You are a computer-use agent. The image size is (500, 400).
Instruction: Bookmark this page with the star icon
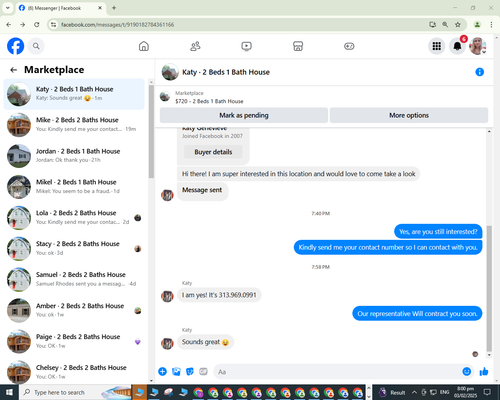[458, 25]
